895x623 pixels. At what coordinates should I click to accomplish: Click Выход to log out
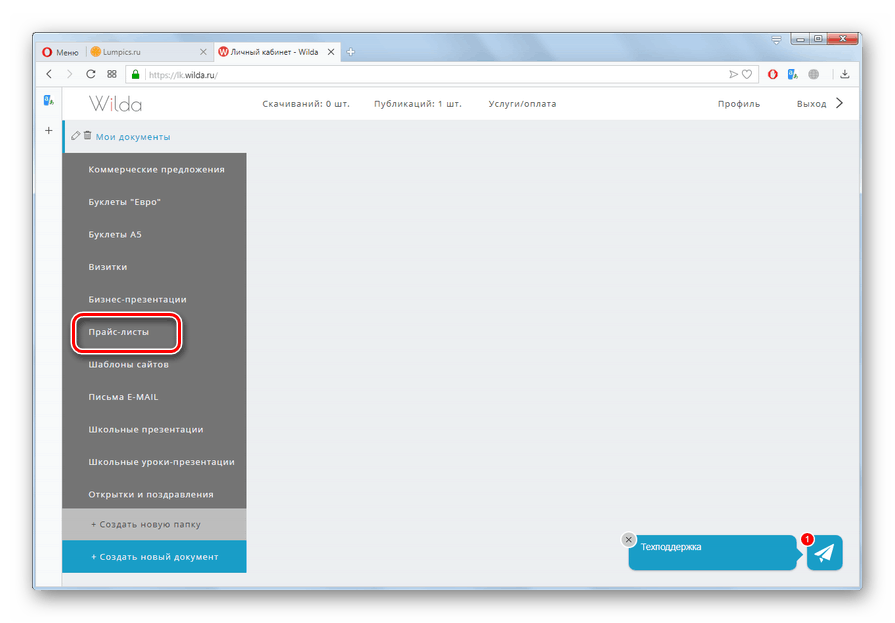[812, 104]
